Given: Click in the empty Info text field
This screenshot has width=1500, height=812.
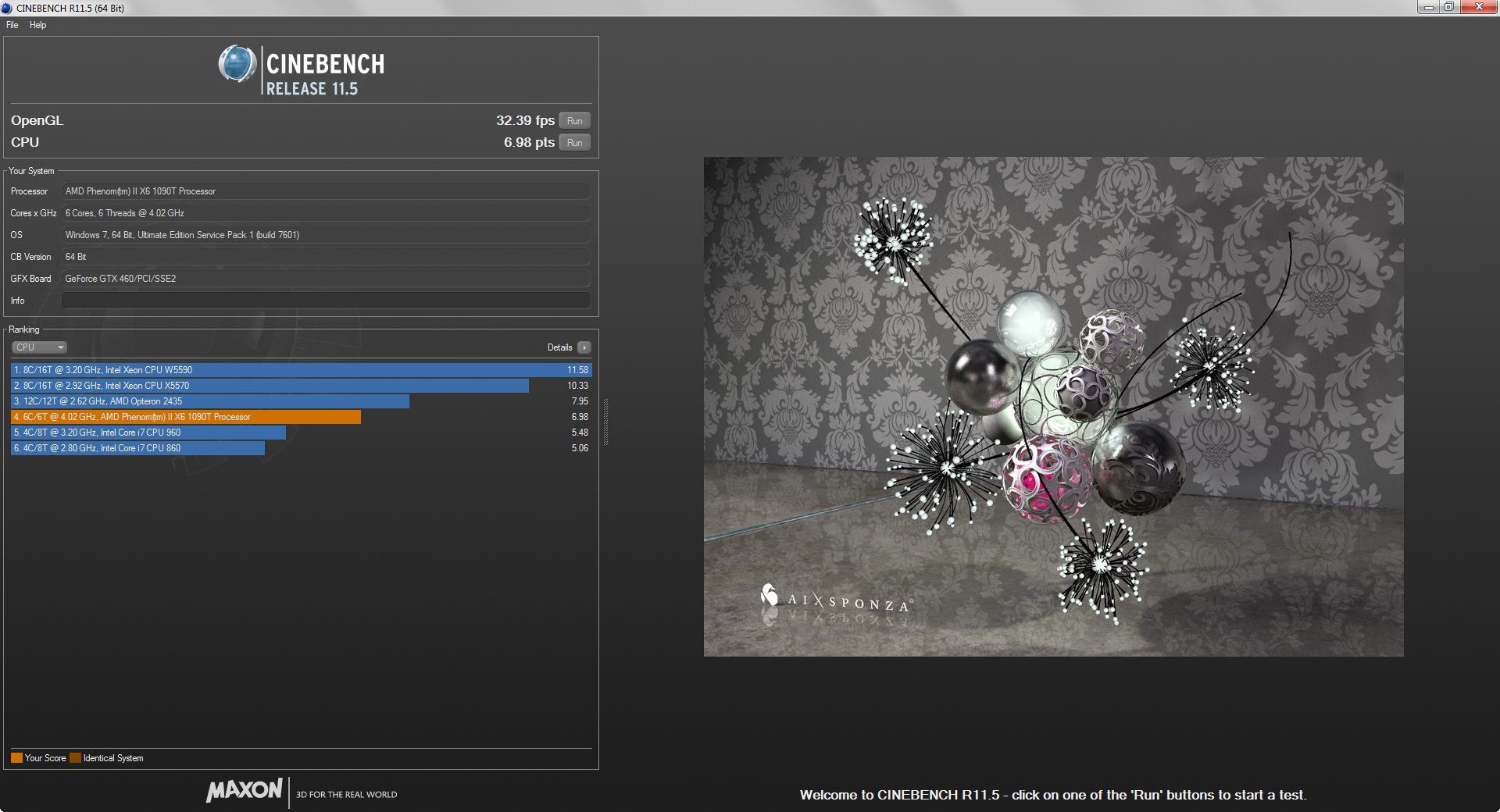Looking at the screenshot, I should 325,301.
